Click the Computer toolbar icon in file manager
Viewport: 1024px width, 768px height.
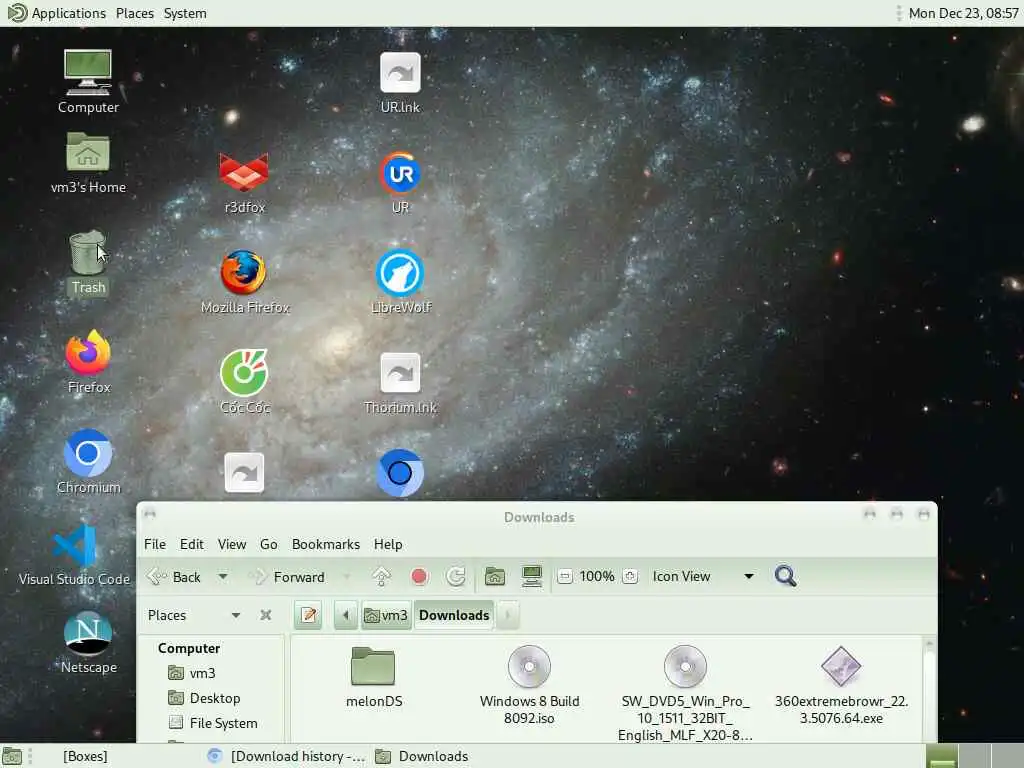click(x=532, y=577)
